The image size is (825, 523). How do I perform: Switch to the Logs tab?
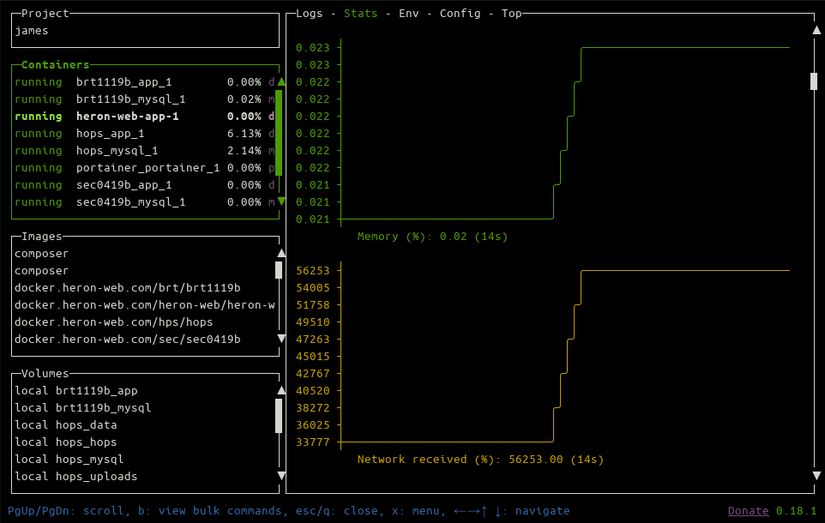click(x=309, y=13)
